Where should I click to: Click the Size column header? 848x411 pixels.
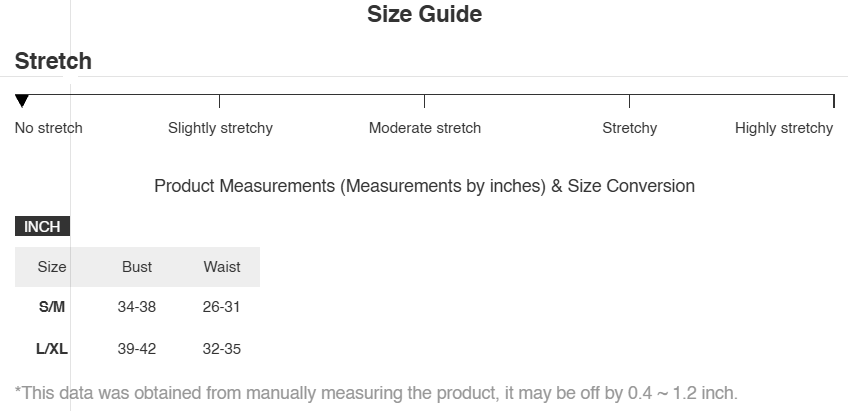52,267
